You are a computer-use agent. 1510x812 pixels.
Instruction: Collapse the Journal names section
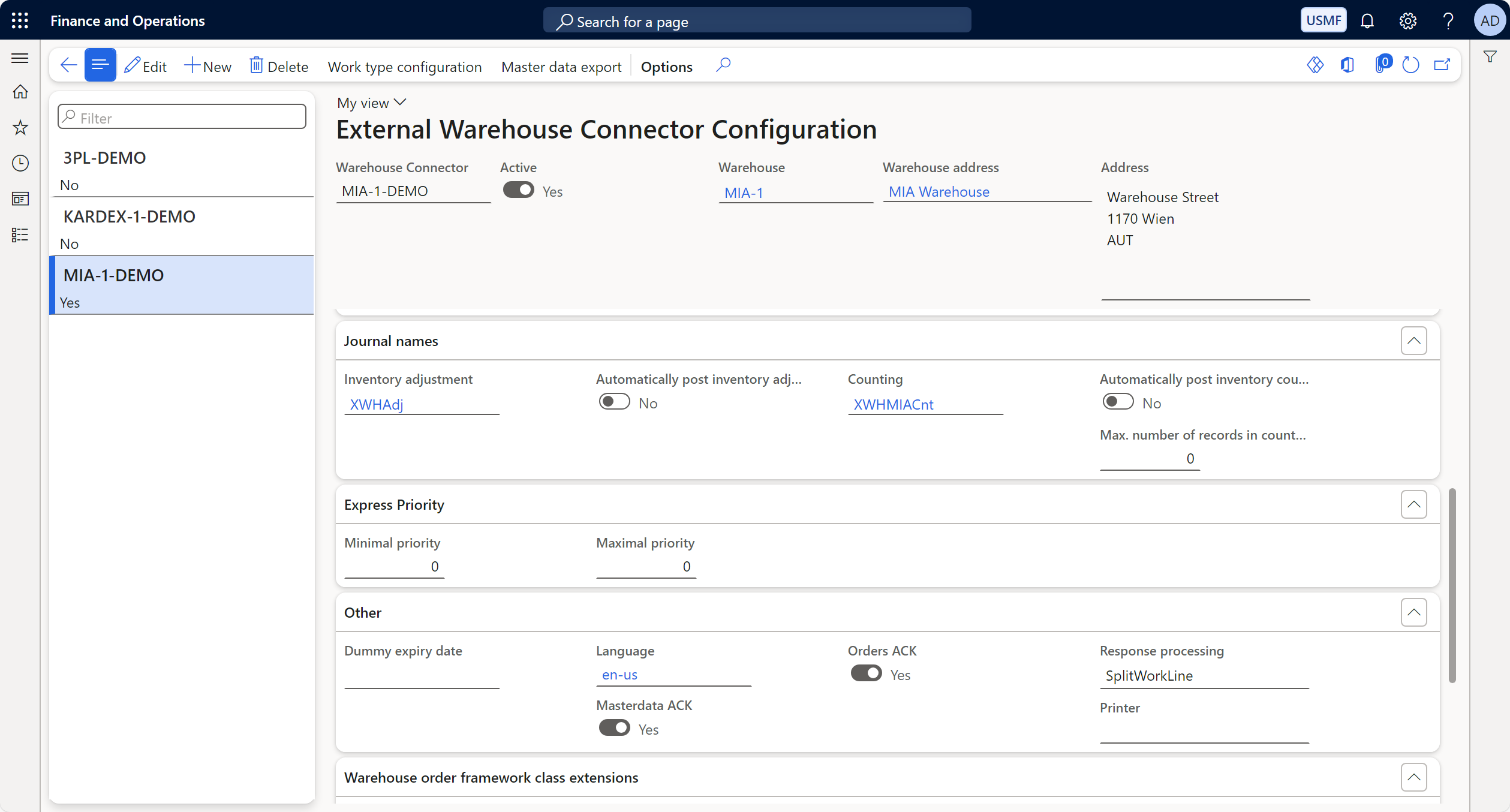pos(1413,341)
